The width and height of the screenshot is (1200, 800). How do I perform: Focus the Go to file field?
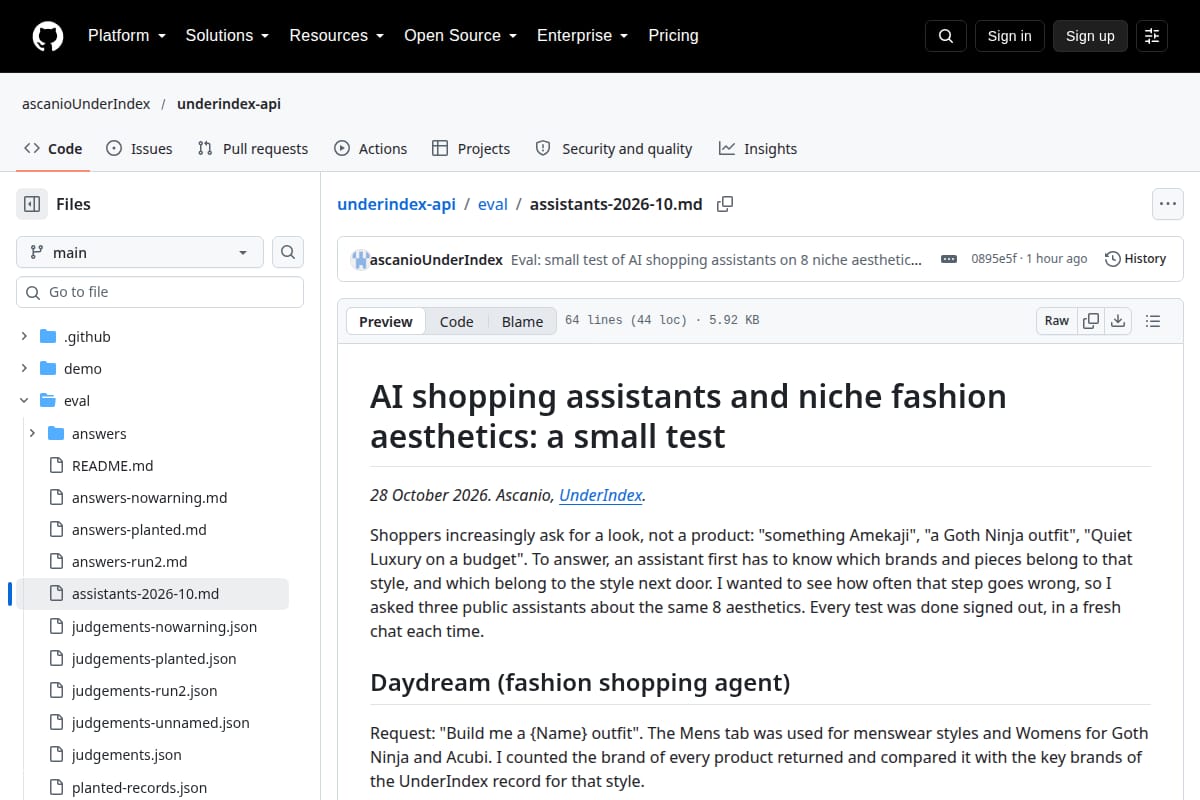point(160,292)
